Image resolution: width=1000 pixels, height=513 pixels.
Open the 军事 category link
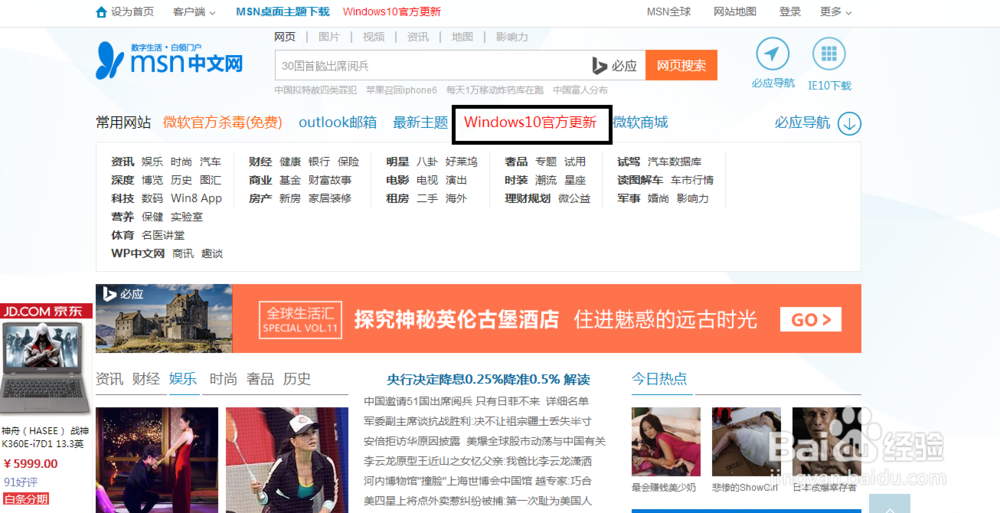pyautogui.click(x=629, y=198)
